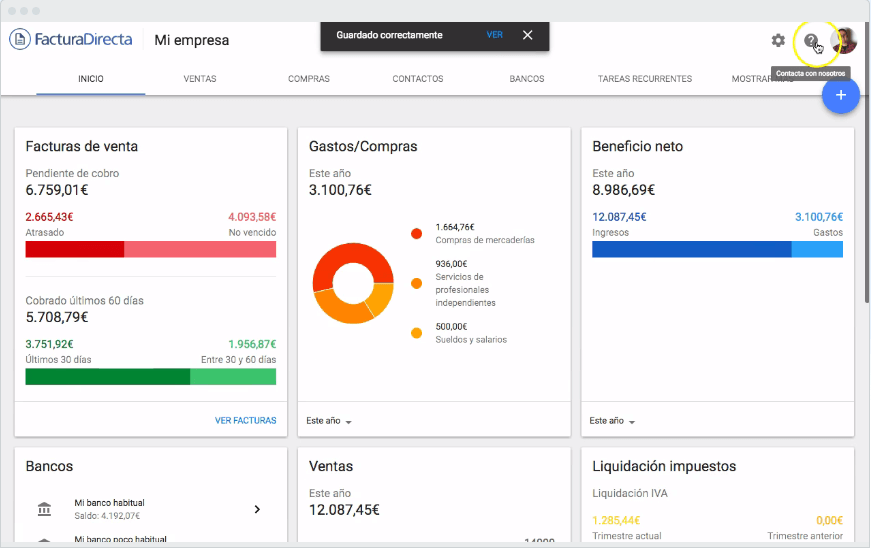The height and width of the screenshot is (549, 871).
Task: Switch to the Ventas tab
Action: click(200, 79)
